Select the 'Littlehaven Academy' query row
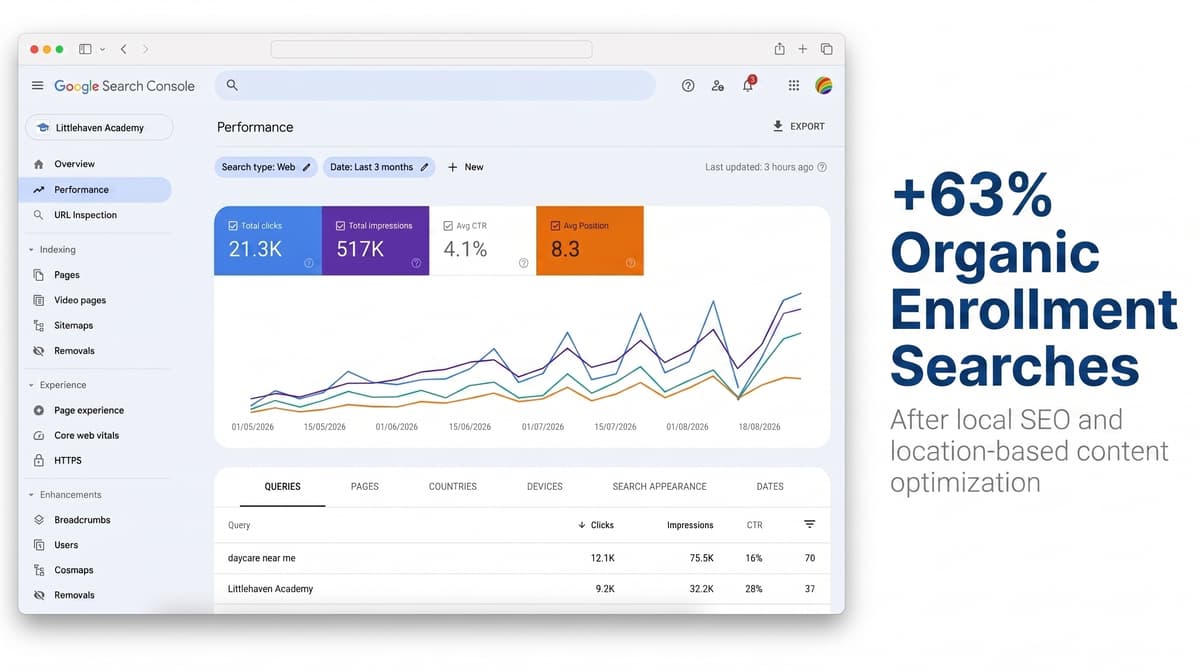 click(522, 589)
